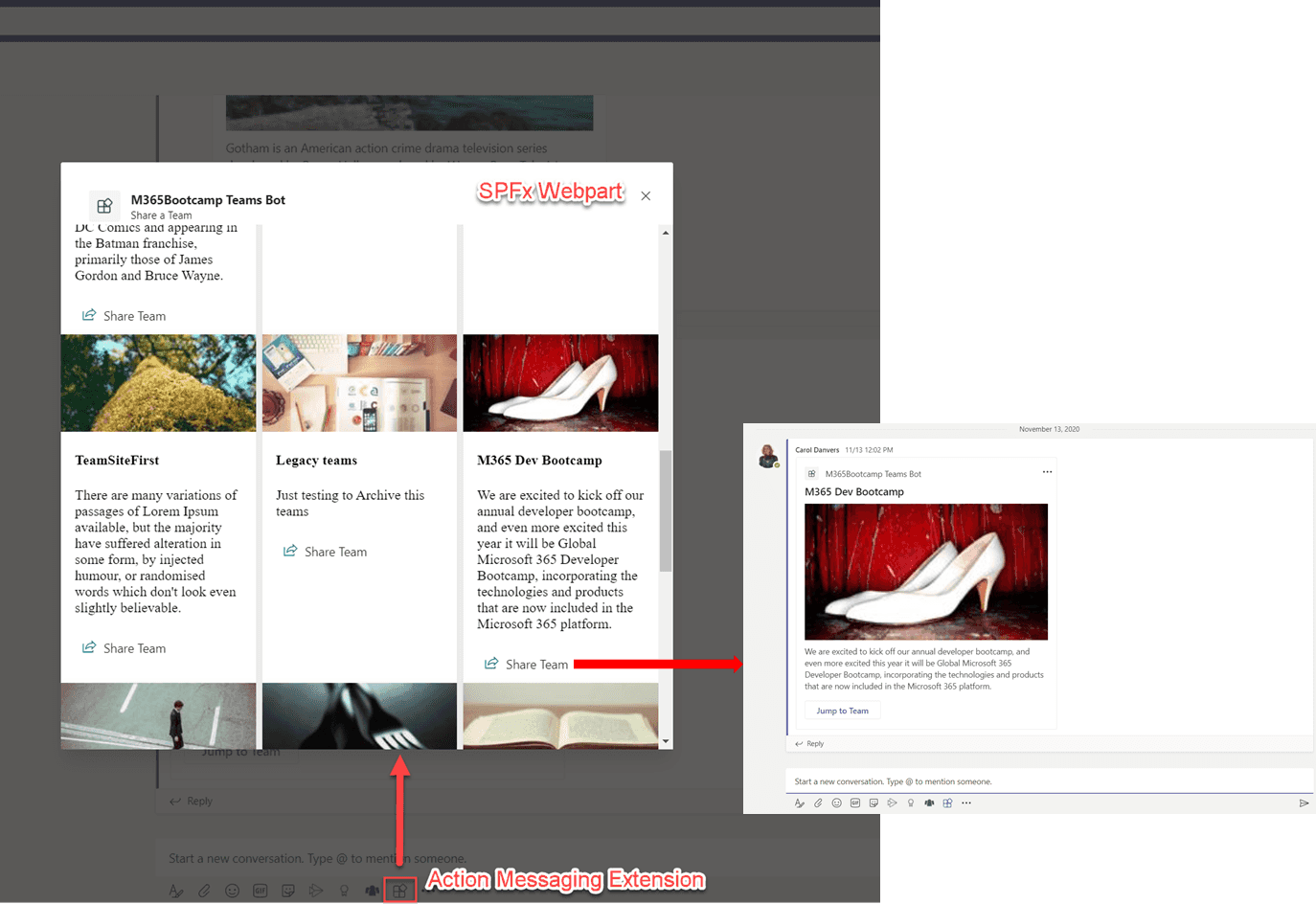Open Emoji picker in the right panel toolbar
Image resolution: width=1316 pixels, height=904 pixels.
click(x=836, y=803)
